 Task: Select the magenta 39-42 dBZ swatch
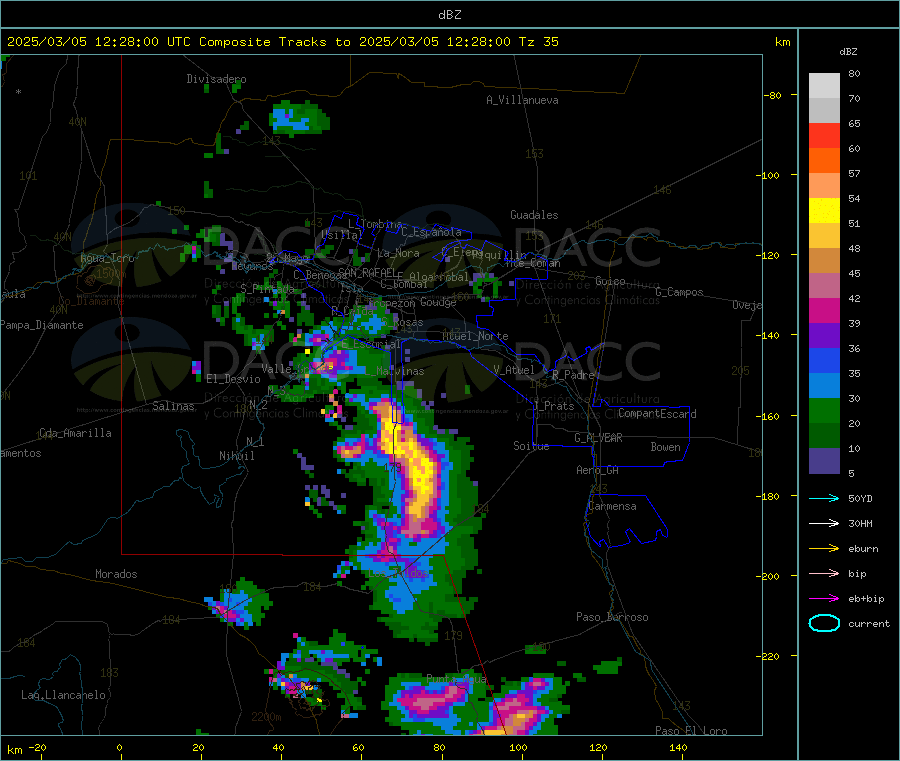[x=824, y=310]
